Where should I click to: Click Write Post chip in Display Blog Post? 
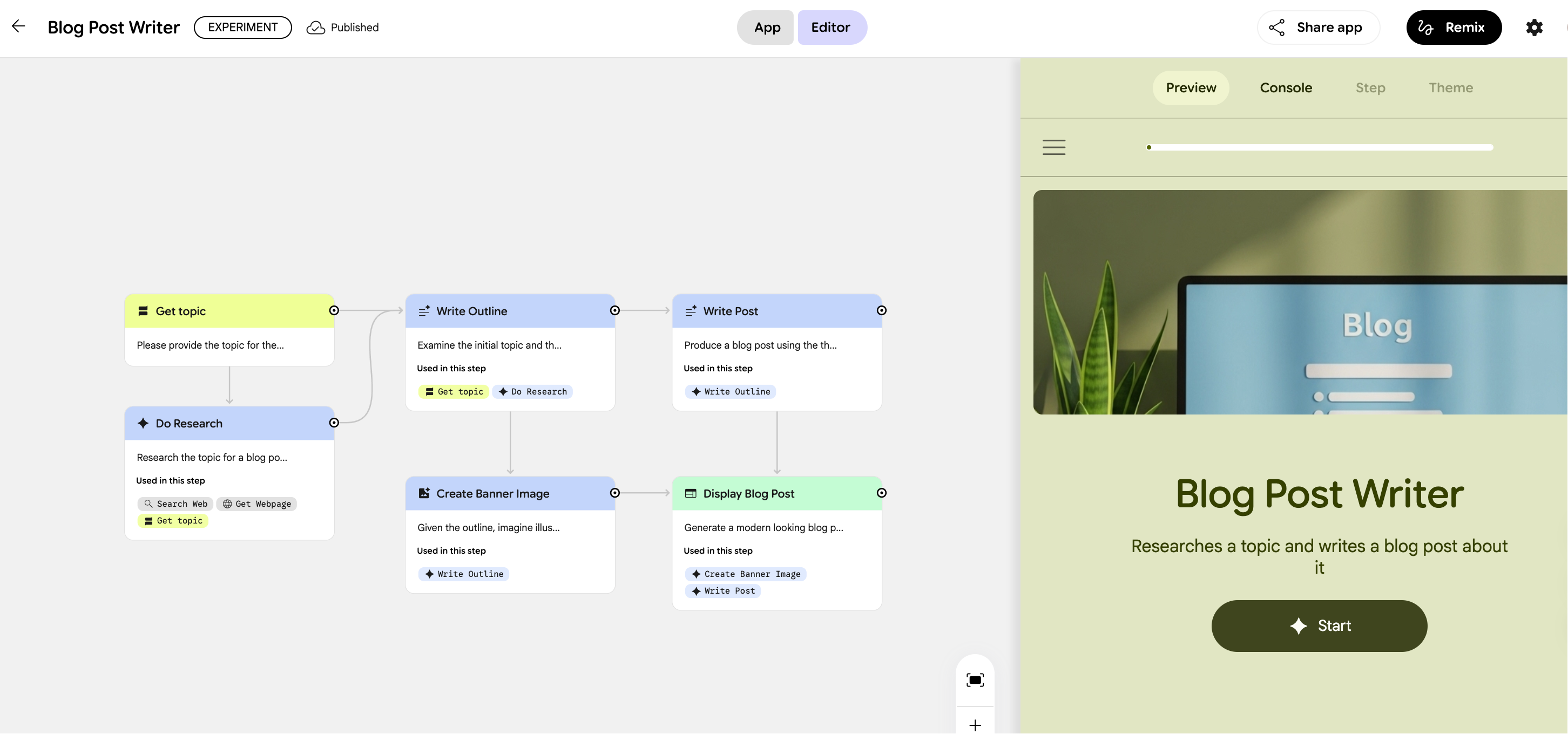[723, 590]
